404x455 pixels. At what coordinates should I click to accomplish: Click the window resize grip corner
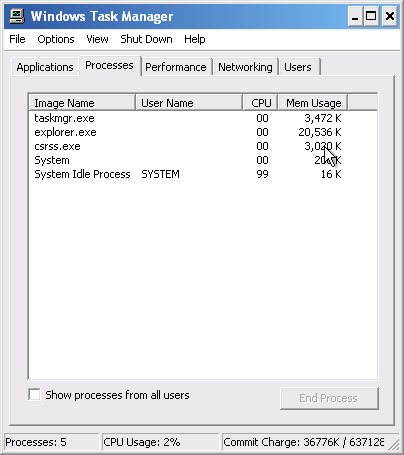click(394, 445)
